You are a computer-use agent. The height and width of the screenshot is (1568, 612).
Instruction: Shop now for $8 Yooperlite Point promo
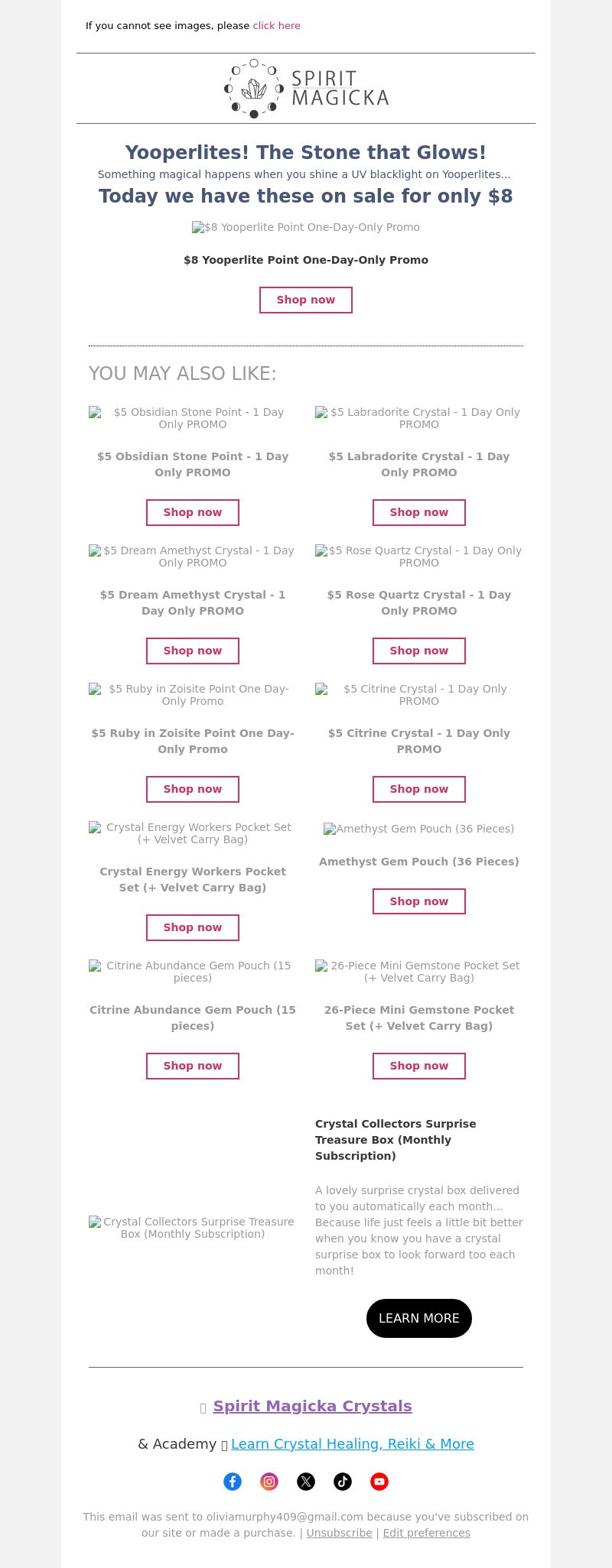pyautogui.click(x=306, y=300)
